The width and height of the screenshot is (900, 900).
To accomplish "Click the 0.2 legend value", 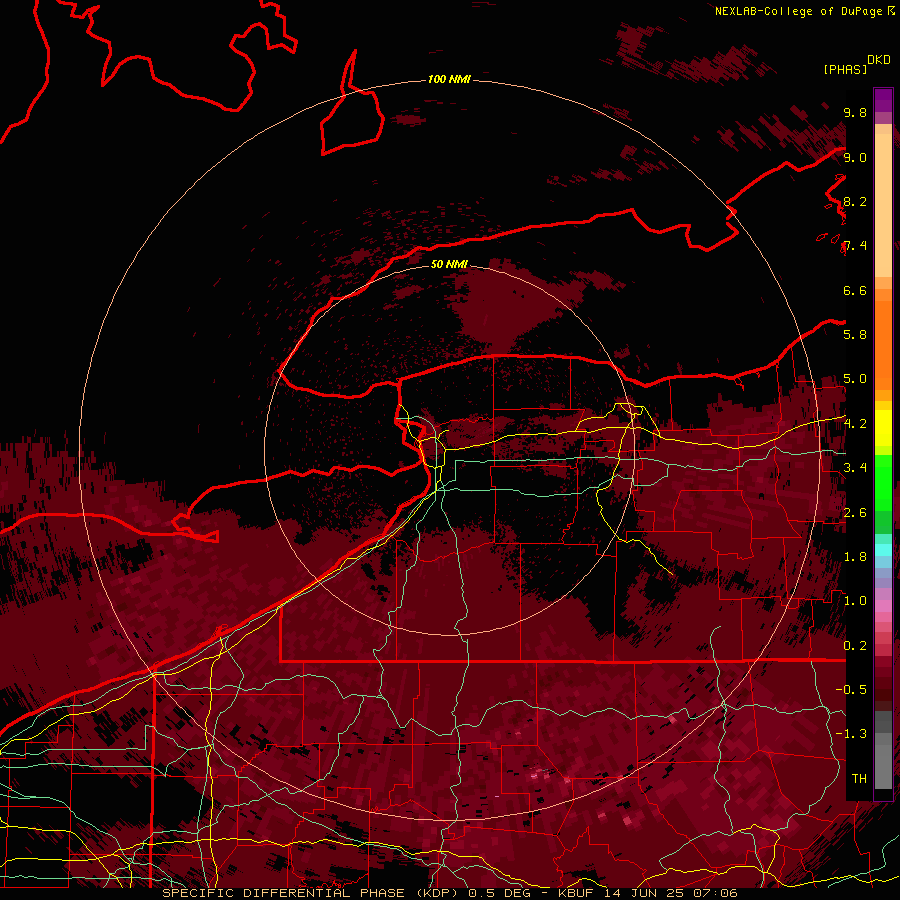I will coord(855,645).
